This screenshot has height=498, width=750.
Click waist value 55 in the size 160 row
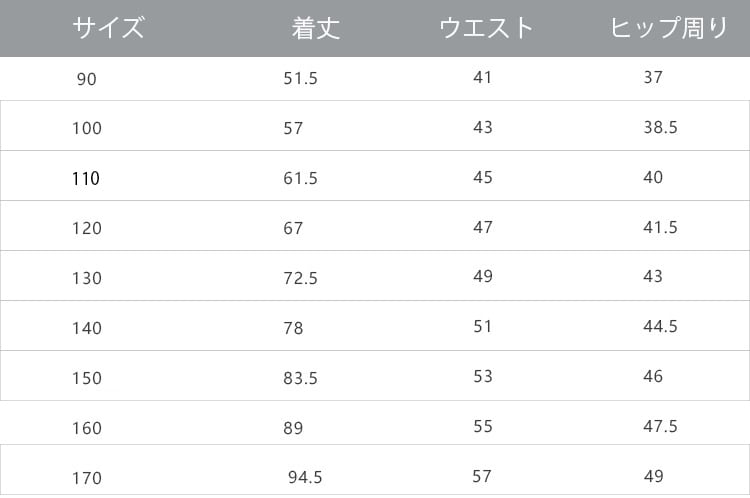(x=483, y=426)
